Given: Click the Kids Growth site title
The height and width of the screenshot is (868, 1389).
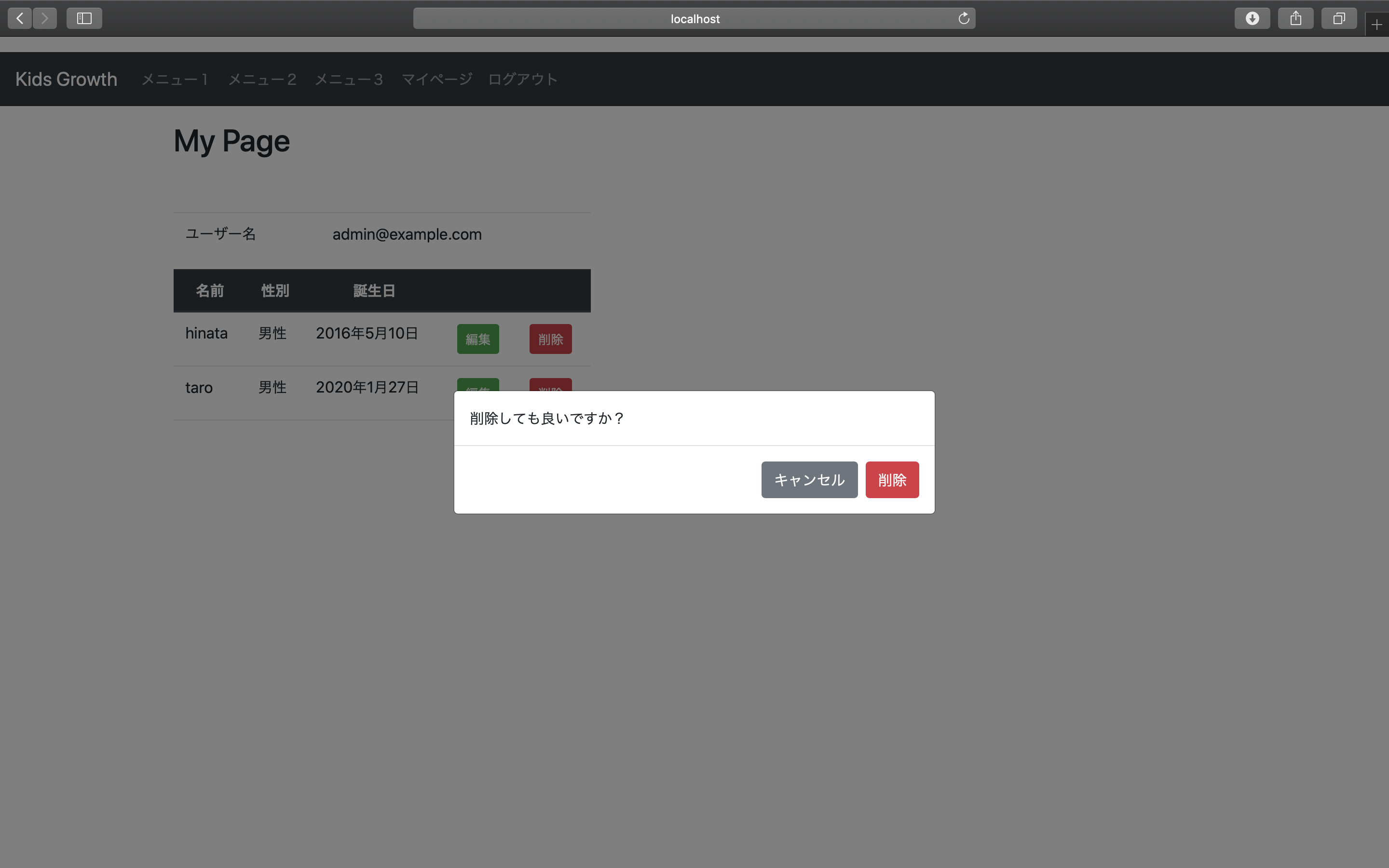Looking at the screenshot, I should point(66,79).
